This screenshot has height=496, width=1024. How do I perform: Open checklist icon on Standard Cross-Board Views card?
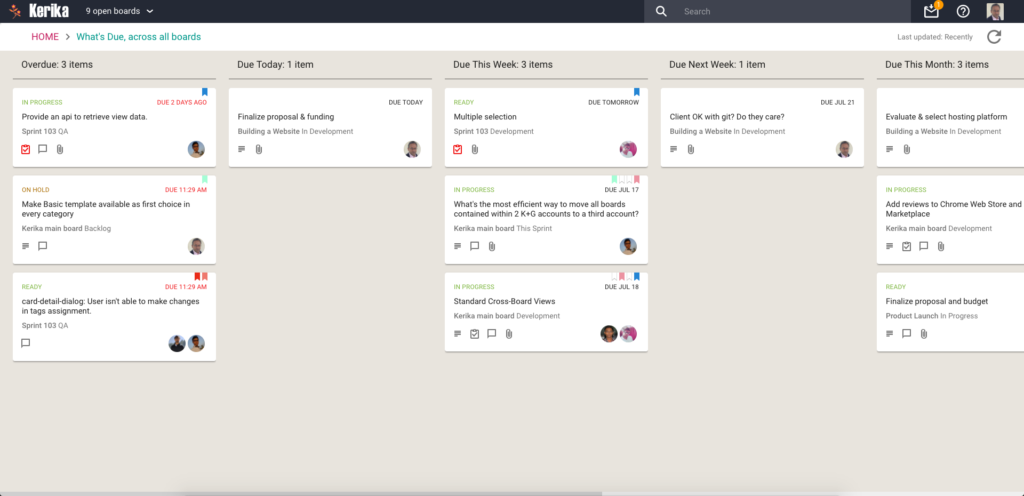[475, 333]
